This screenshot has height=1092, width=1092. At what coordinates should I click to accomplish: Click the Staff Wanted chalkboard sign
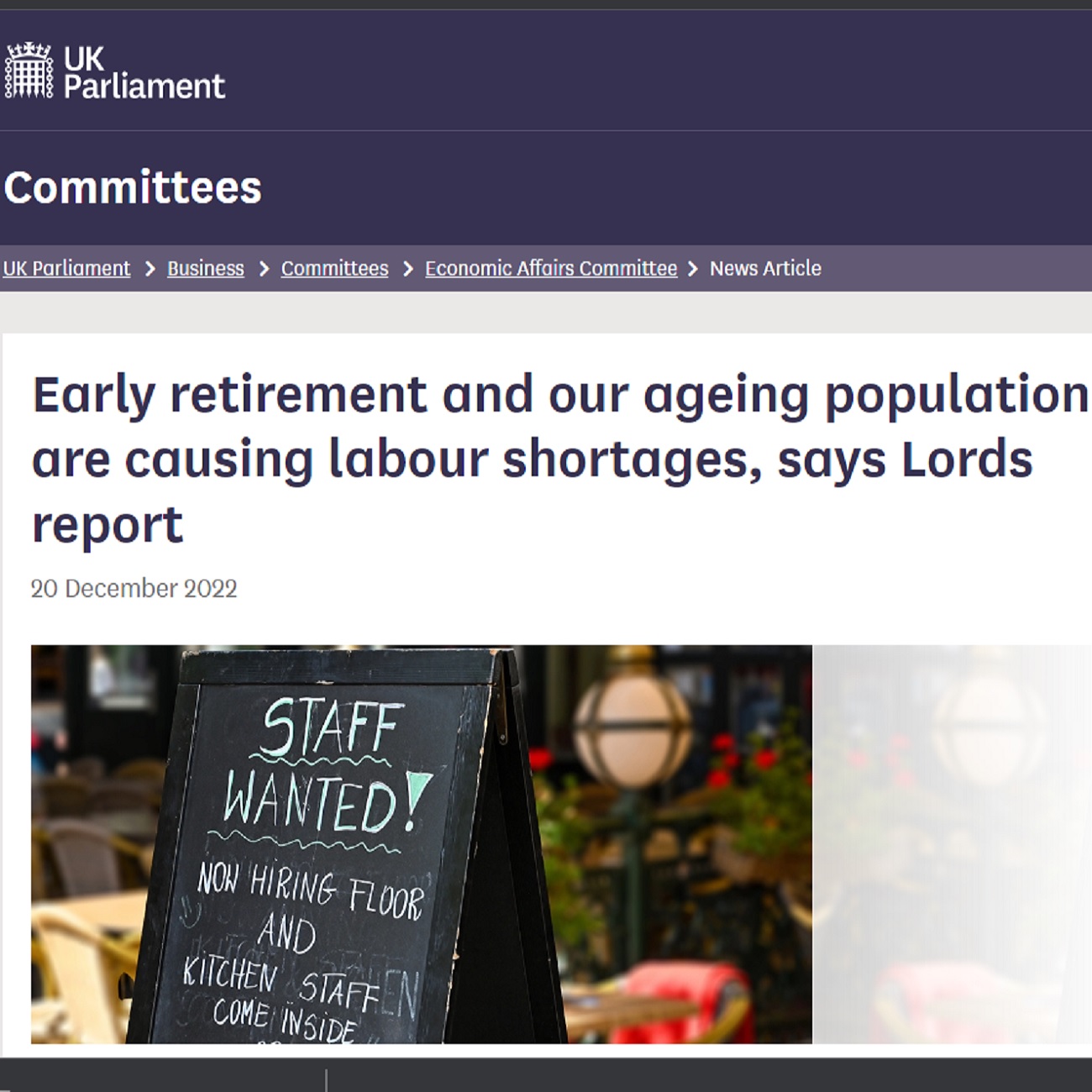(319, 848)
